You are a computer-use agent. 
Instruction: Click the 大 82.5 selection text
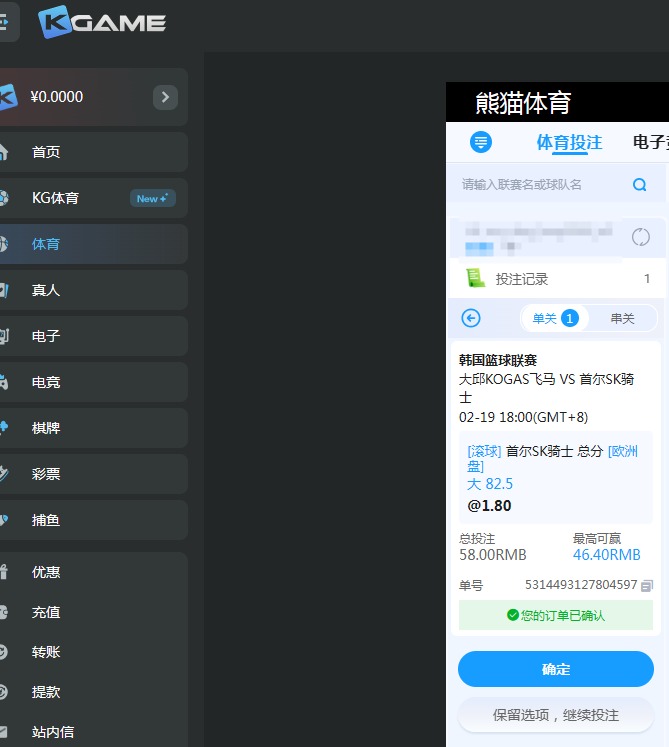[490, 484]
